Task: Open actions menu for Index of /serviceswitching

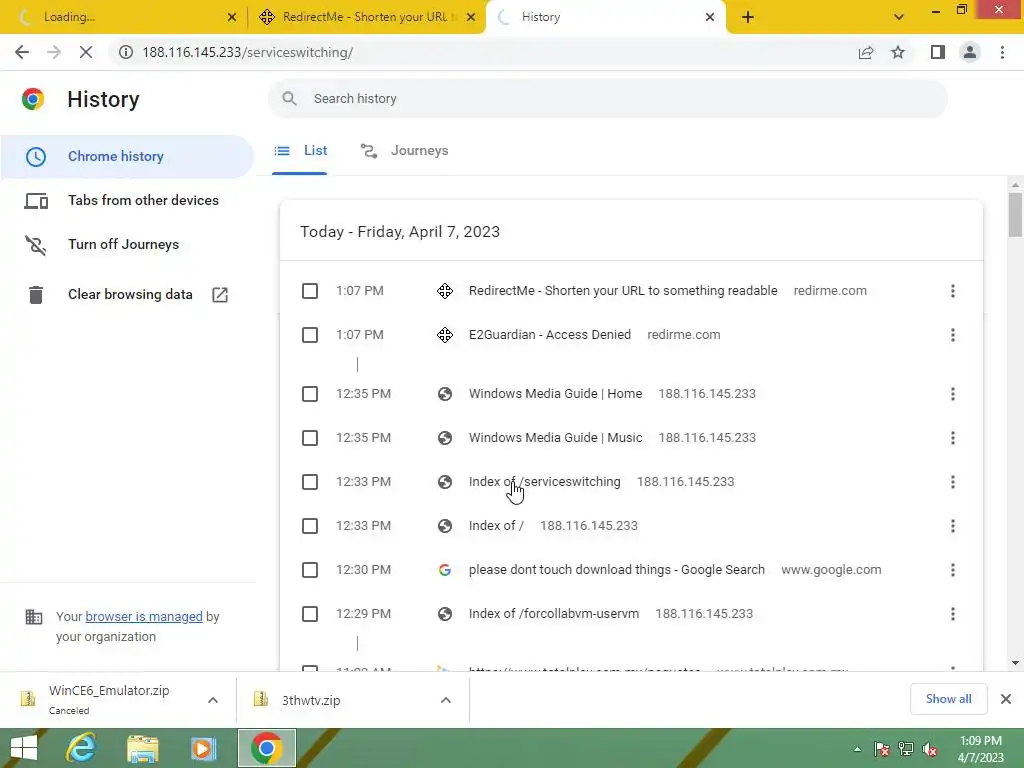Action: [953, 482]
